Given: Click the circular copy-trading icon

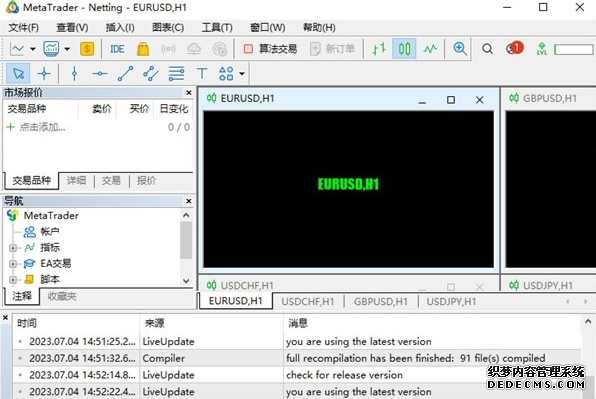Looking at the screenshot, I should (x=220, y=49).
